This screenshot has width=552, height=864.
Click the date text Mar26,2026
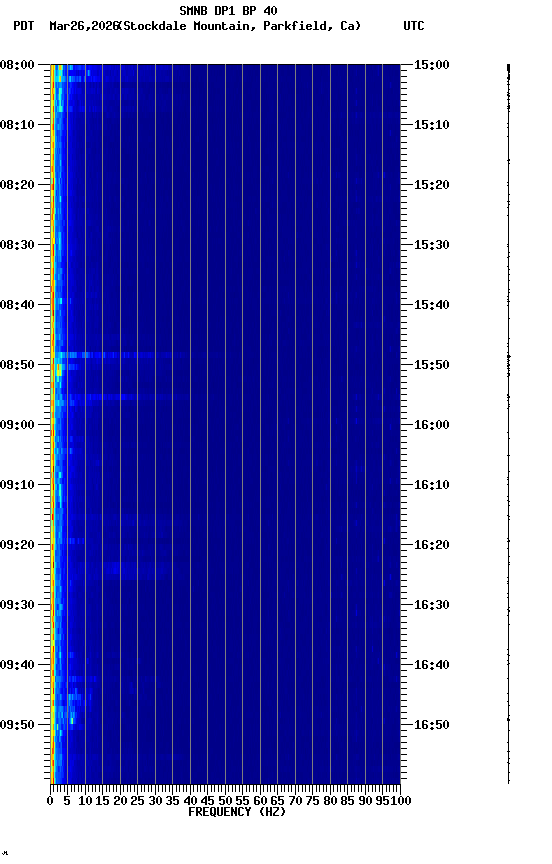coord(84,26)
